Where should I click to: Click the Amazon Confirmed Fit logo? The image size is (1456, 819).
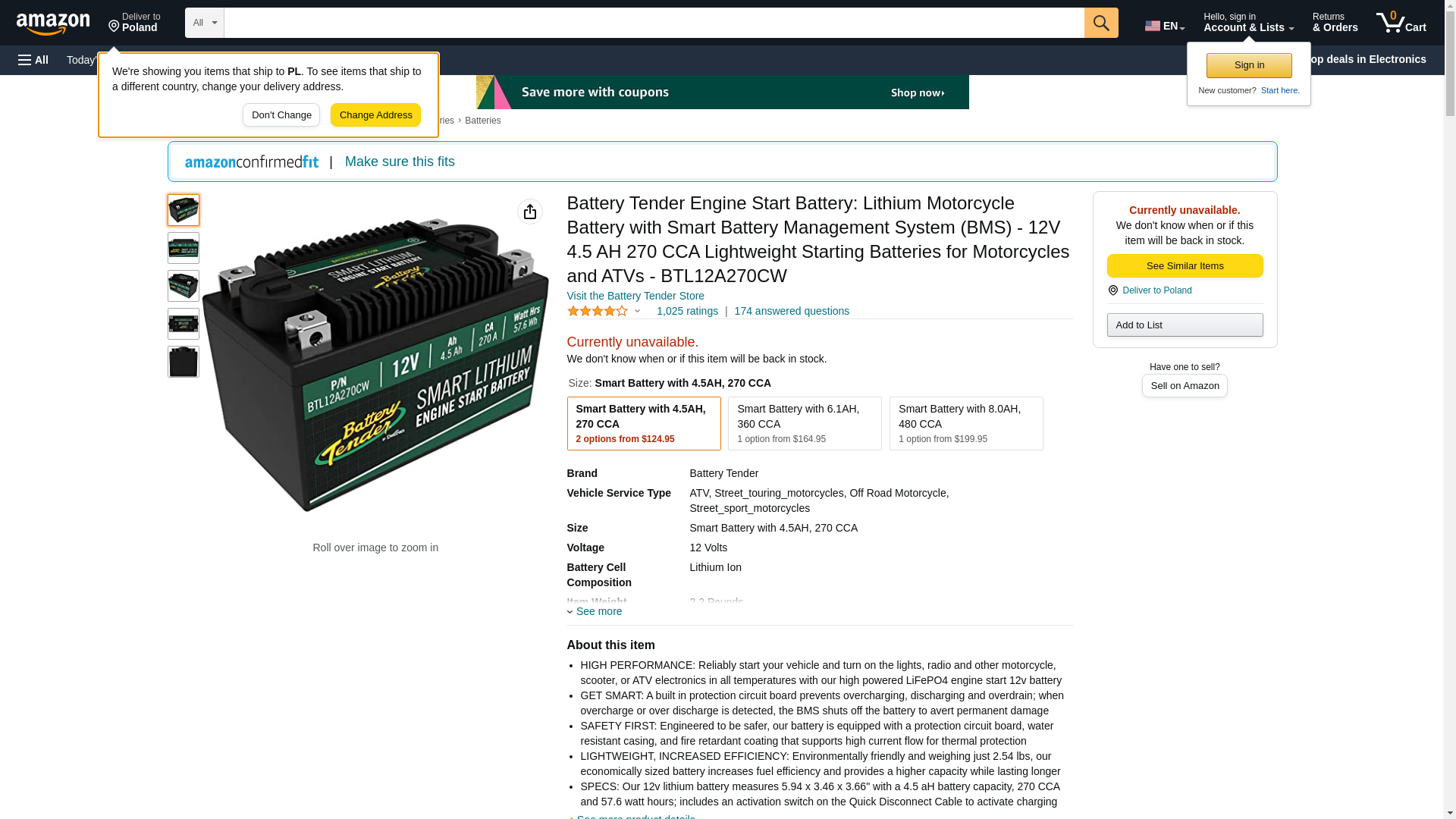pos(252,162)
